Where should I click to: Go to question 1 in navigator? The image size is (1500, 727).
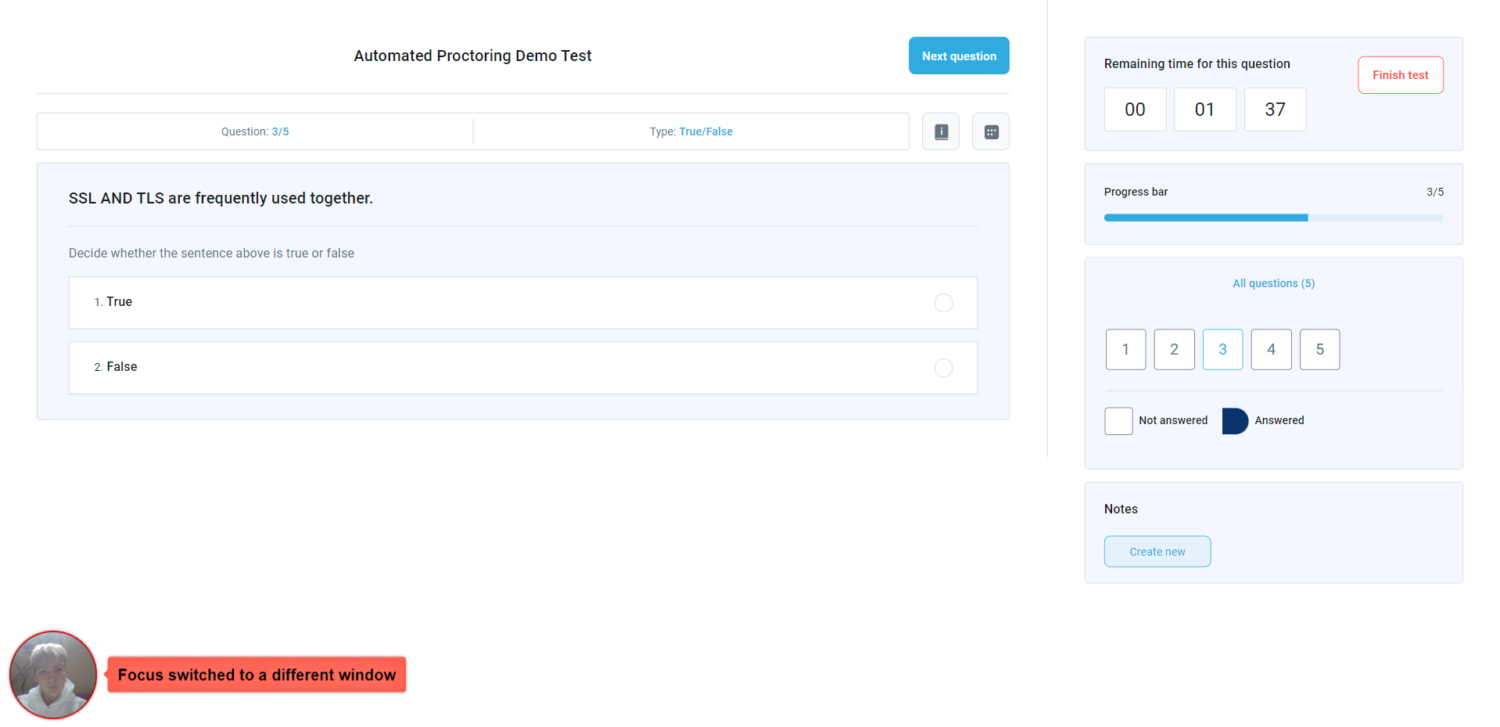tap(1125, 350)
